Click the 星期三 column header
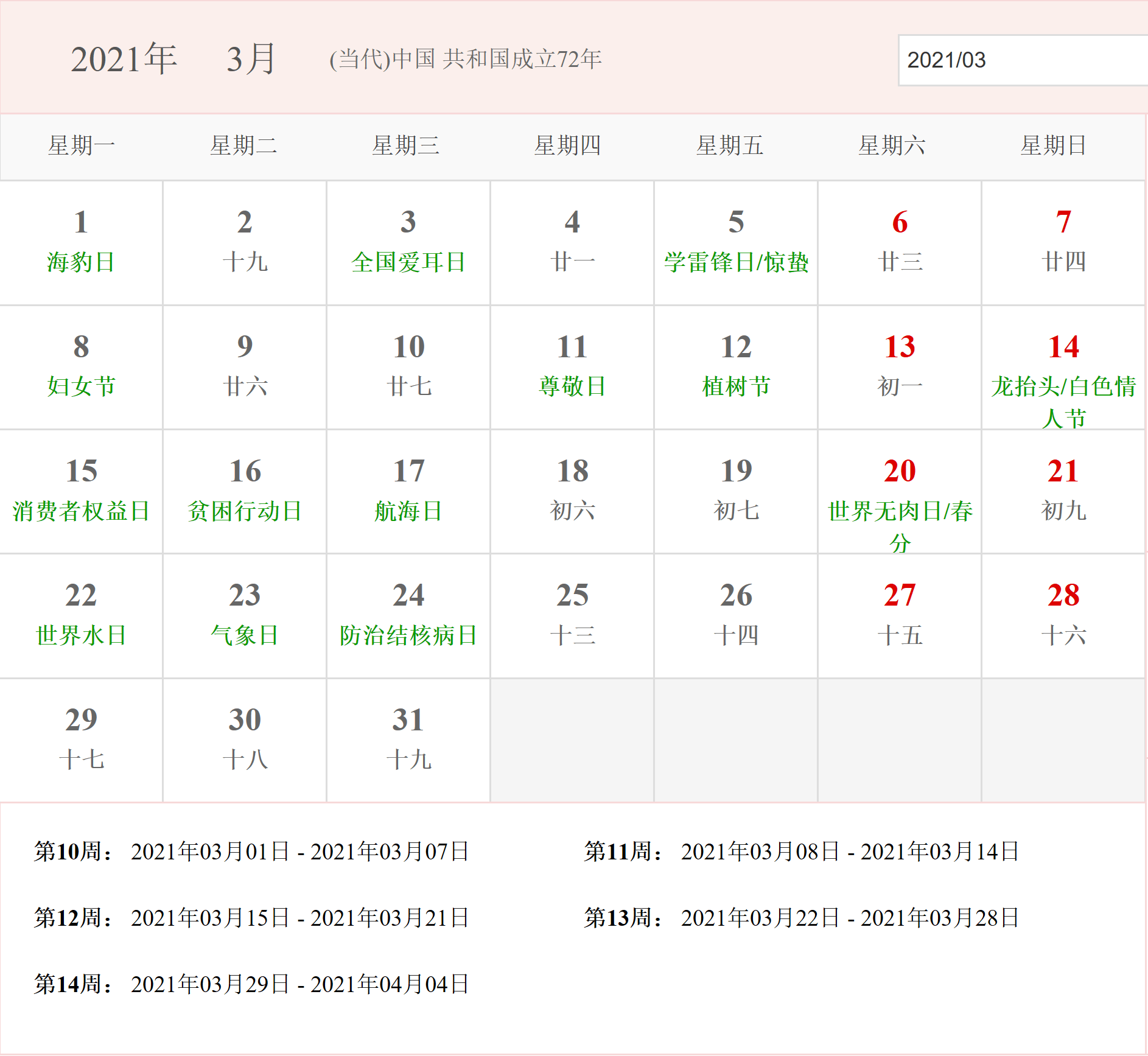 pyautogui.click(x=406, y=145)
